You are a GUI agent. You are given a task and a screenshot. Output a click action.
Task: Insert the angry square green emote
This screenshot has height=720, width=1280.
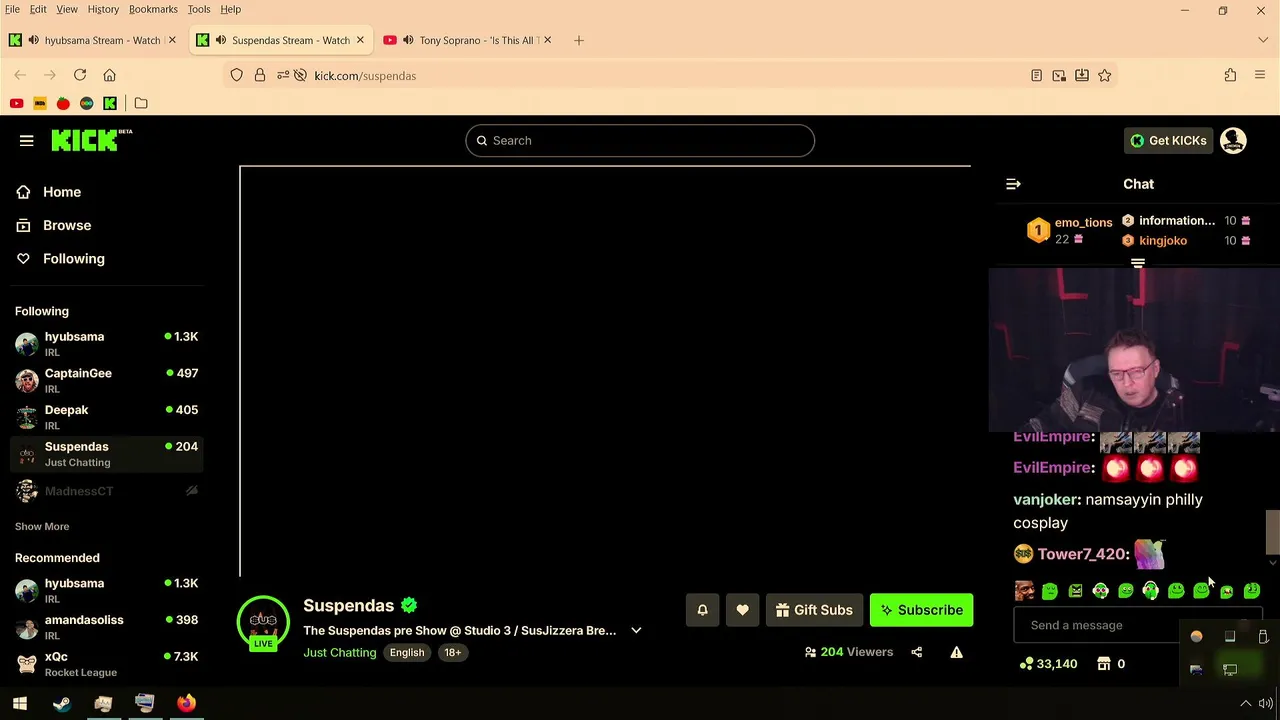(1075, 591)
